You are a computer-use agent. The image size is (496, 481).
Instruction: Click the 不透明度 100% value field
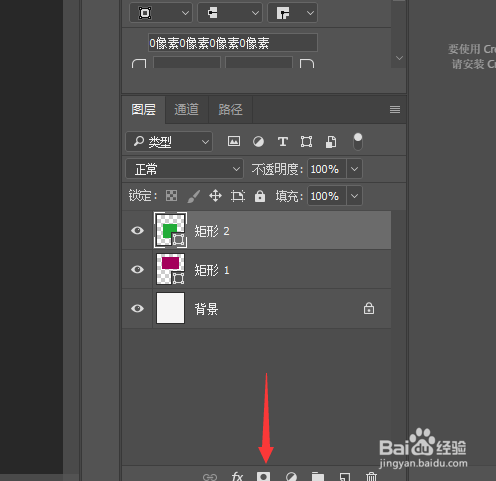coord(327,169)
